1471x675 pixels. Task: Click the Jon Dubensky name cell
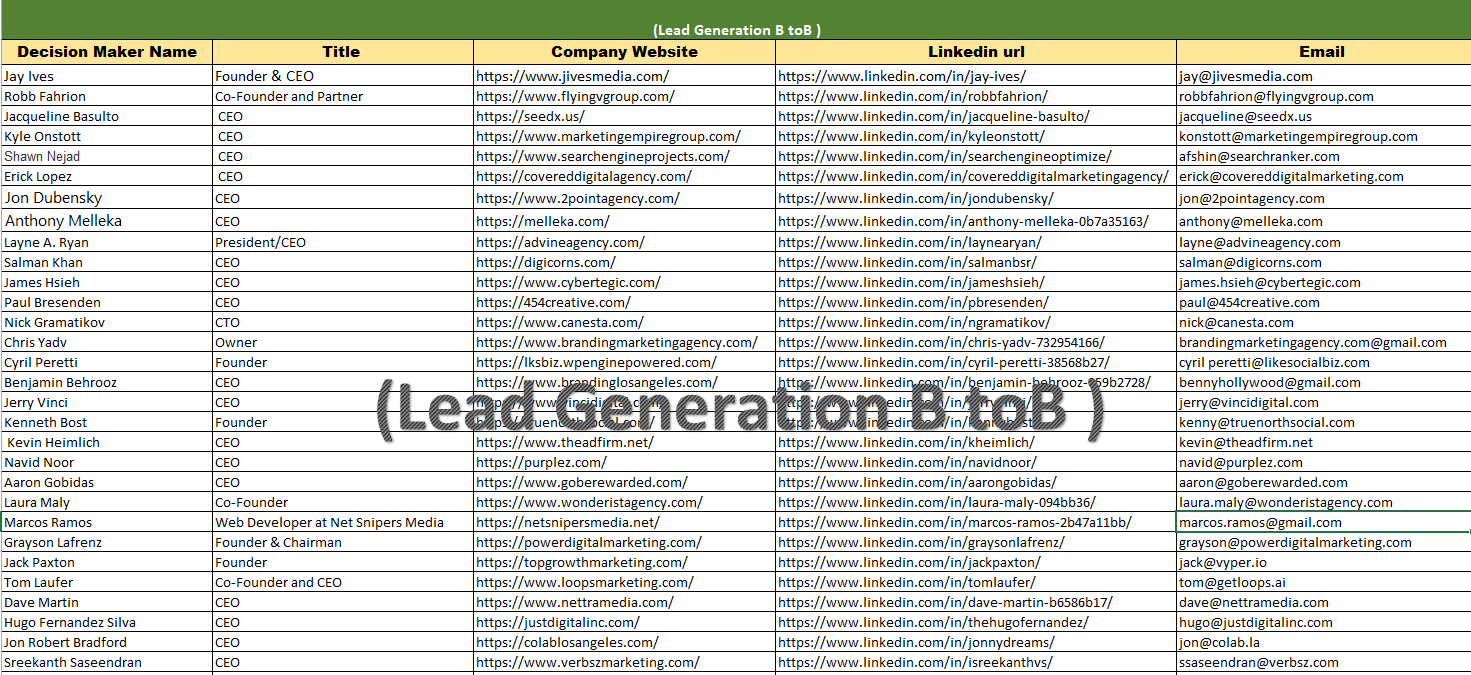107,198
